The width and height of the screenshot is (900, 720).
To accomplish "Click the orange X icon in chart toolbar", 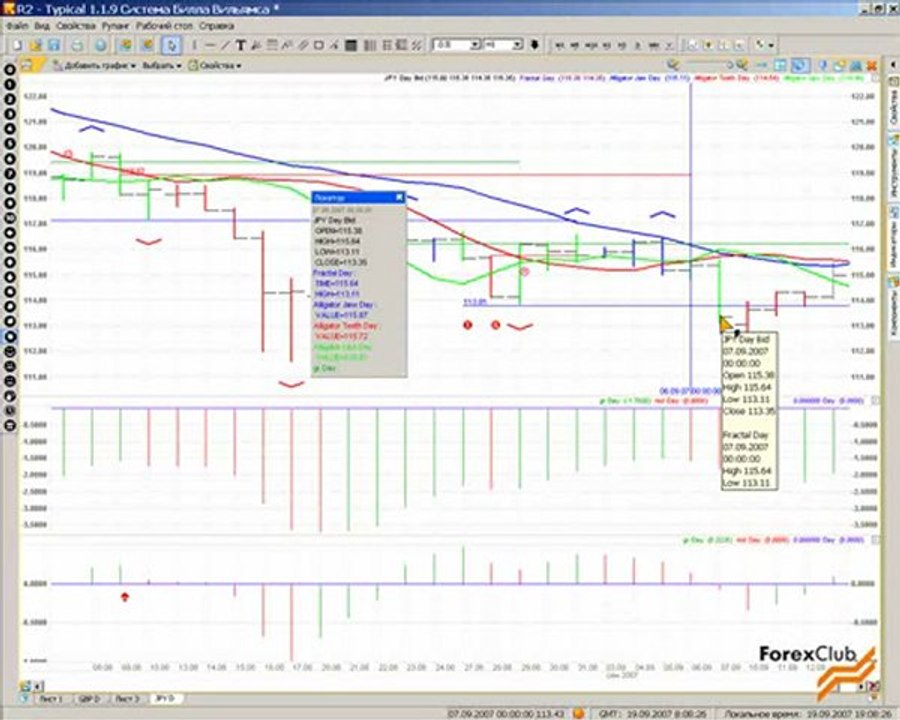I will pos(871,65).
